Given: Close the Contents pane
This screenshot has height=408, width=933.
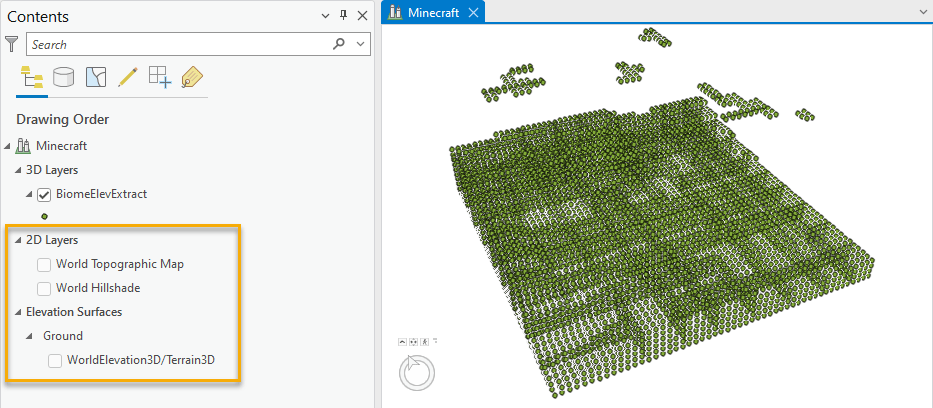Looking at the screenshot, I should click(x=362, y=16).
